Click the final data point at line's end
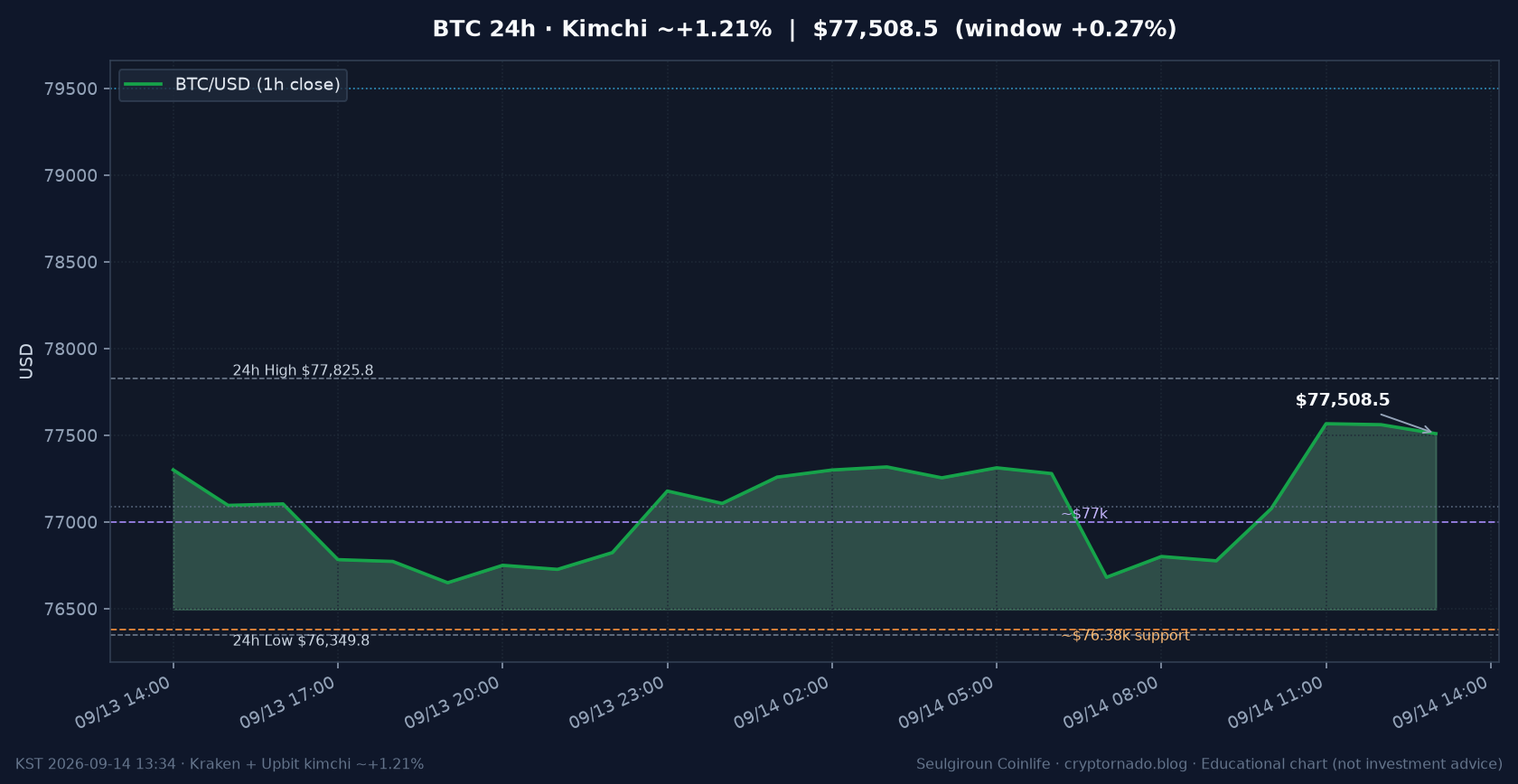The width and height of the screenshot is (1518, 784). [x=1436, y=434]
